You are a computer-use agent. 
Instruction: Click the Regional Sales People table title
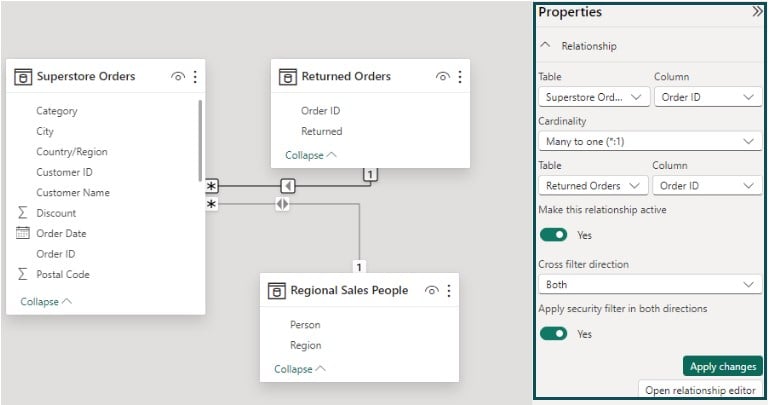[x=349, y=291]
